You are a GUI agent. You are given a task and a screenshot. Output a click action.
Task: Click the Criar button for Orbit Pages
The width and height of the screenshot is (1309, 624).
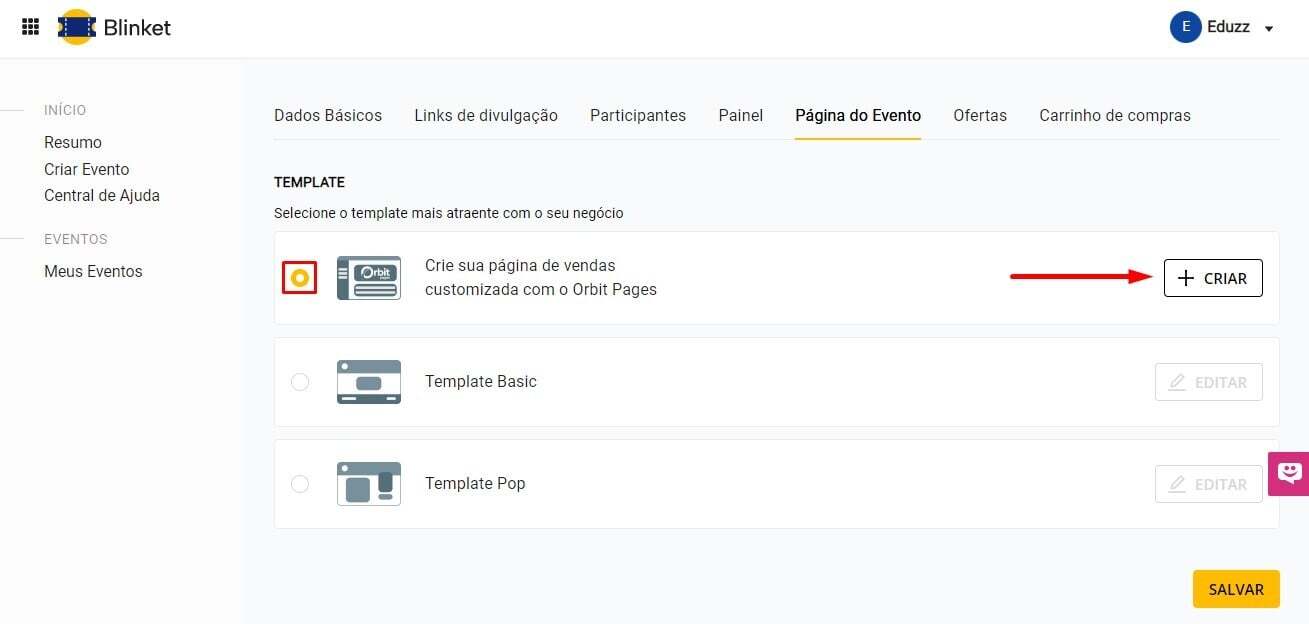[x=1212, y=278]
